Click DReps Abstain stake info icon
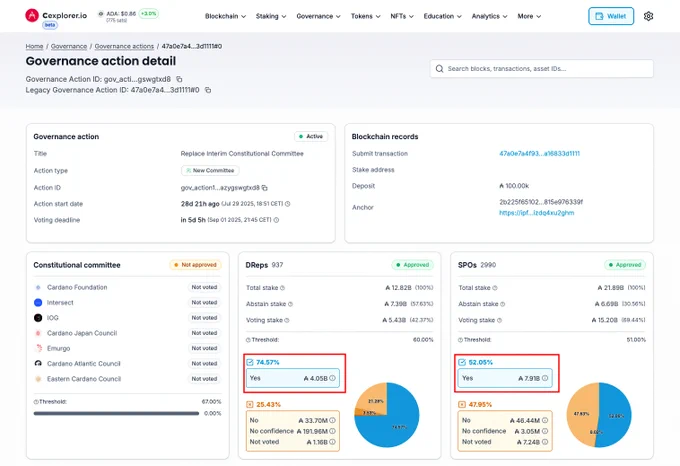 click(x=291, y=304)
